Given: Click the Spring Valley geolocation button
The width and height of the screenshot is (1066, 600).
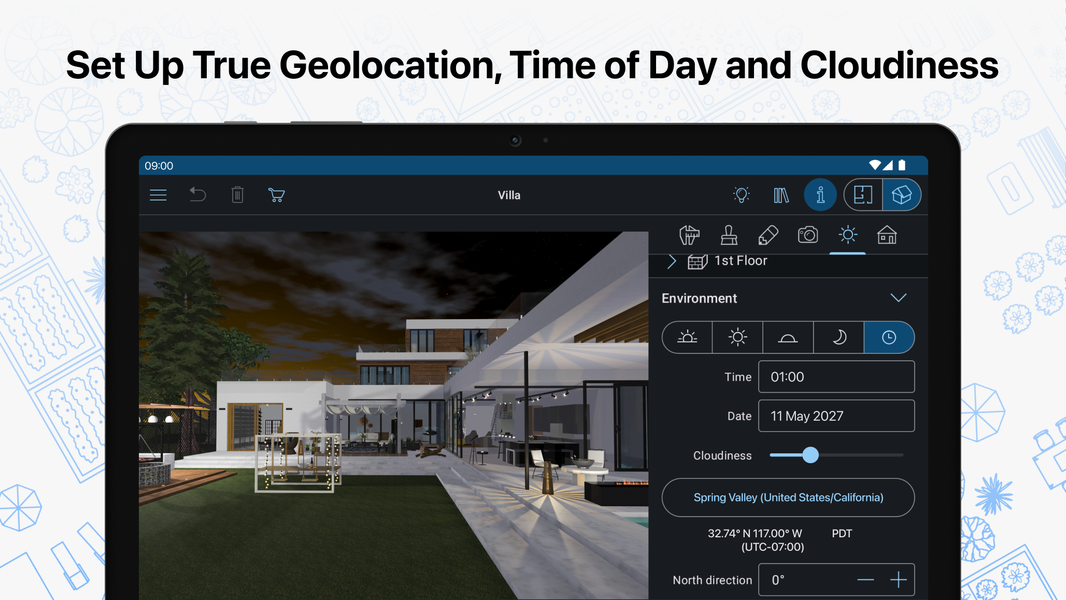Looking at the screenshot, I should click(788, 497).
